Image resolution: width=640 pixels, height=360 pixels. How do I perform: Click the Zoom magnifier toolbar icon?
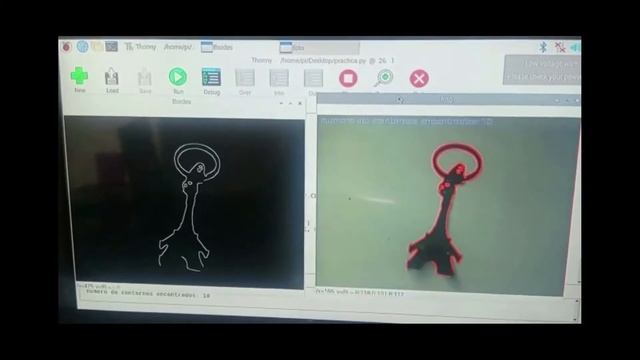pos(384,78)
